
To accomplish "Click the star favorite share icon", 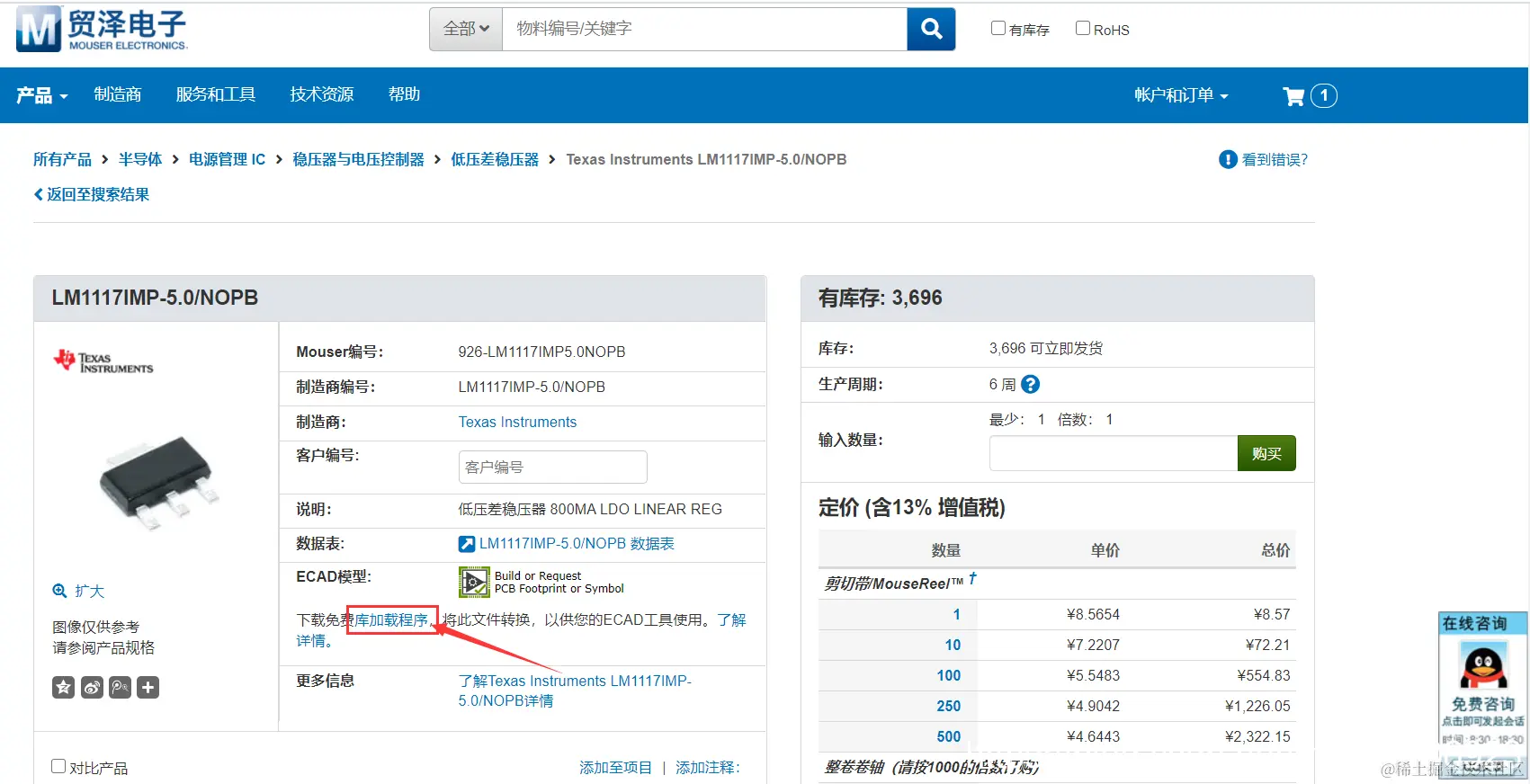I will (63, 688).
